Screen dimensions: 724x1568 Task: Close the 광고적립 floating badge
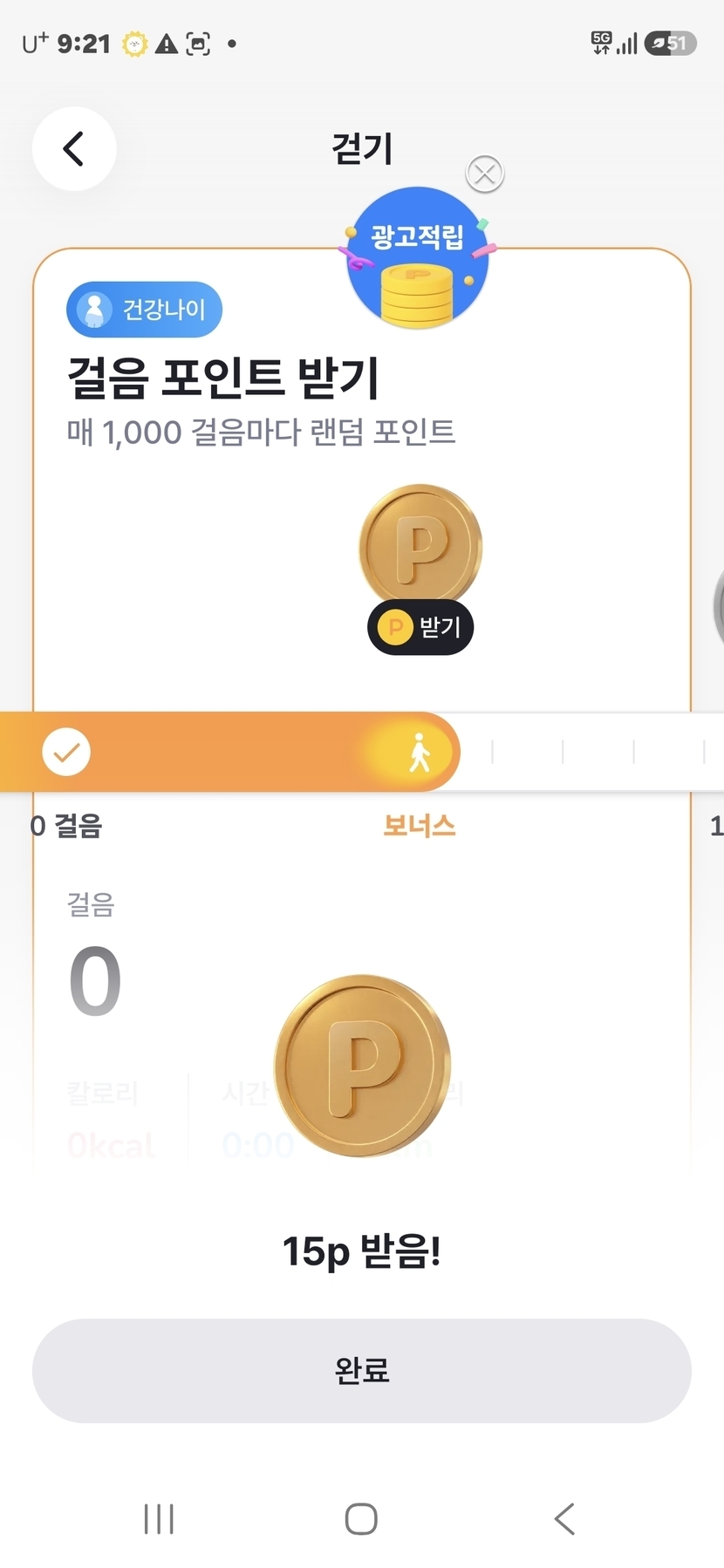[485, 174]
